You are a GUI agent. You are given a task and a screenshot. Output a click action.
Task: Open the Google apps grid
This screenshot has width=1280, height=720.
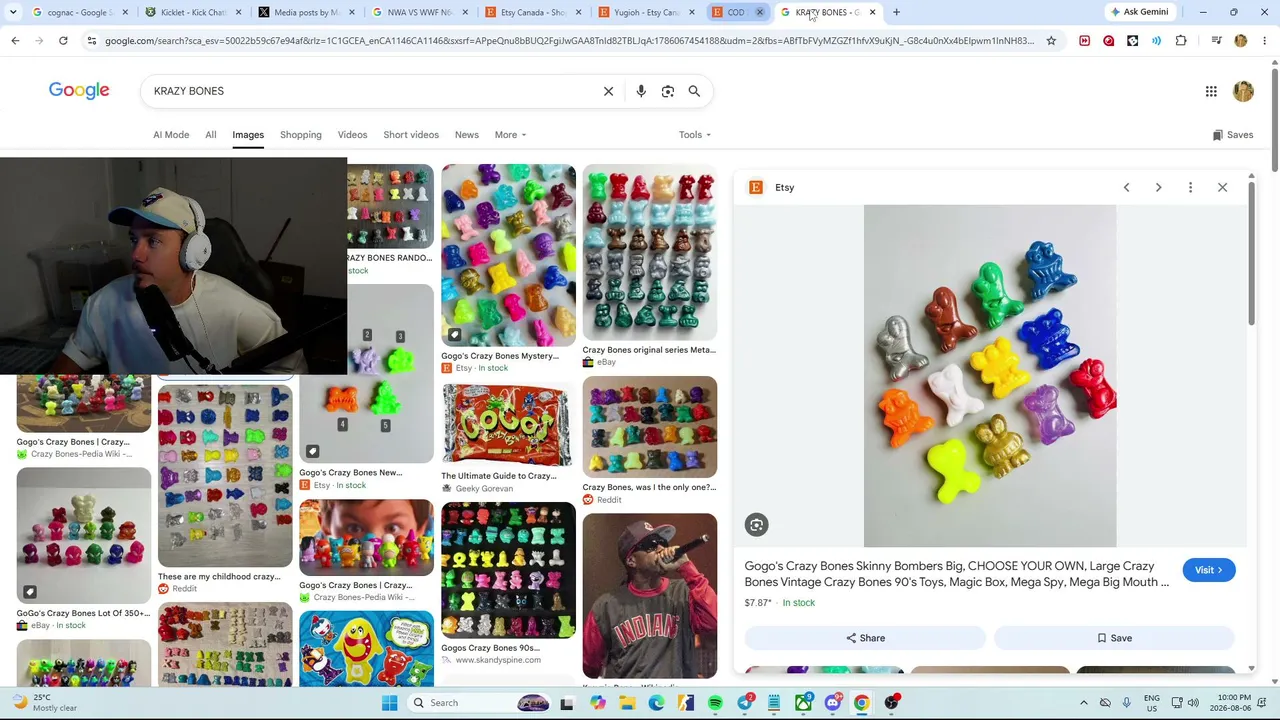pyautogui.click(x=1211, y=92)
